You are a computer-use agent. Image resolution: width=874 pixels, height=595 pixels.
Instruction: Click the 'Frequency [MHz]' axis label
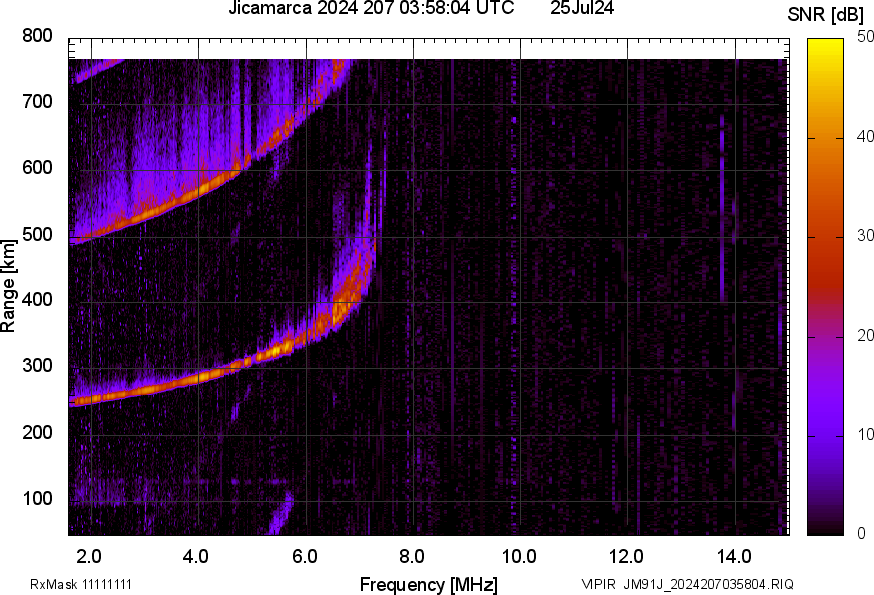[x=429, y=584]
